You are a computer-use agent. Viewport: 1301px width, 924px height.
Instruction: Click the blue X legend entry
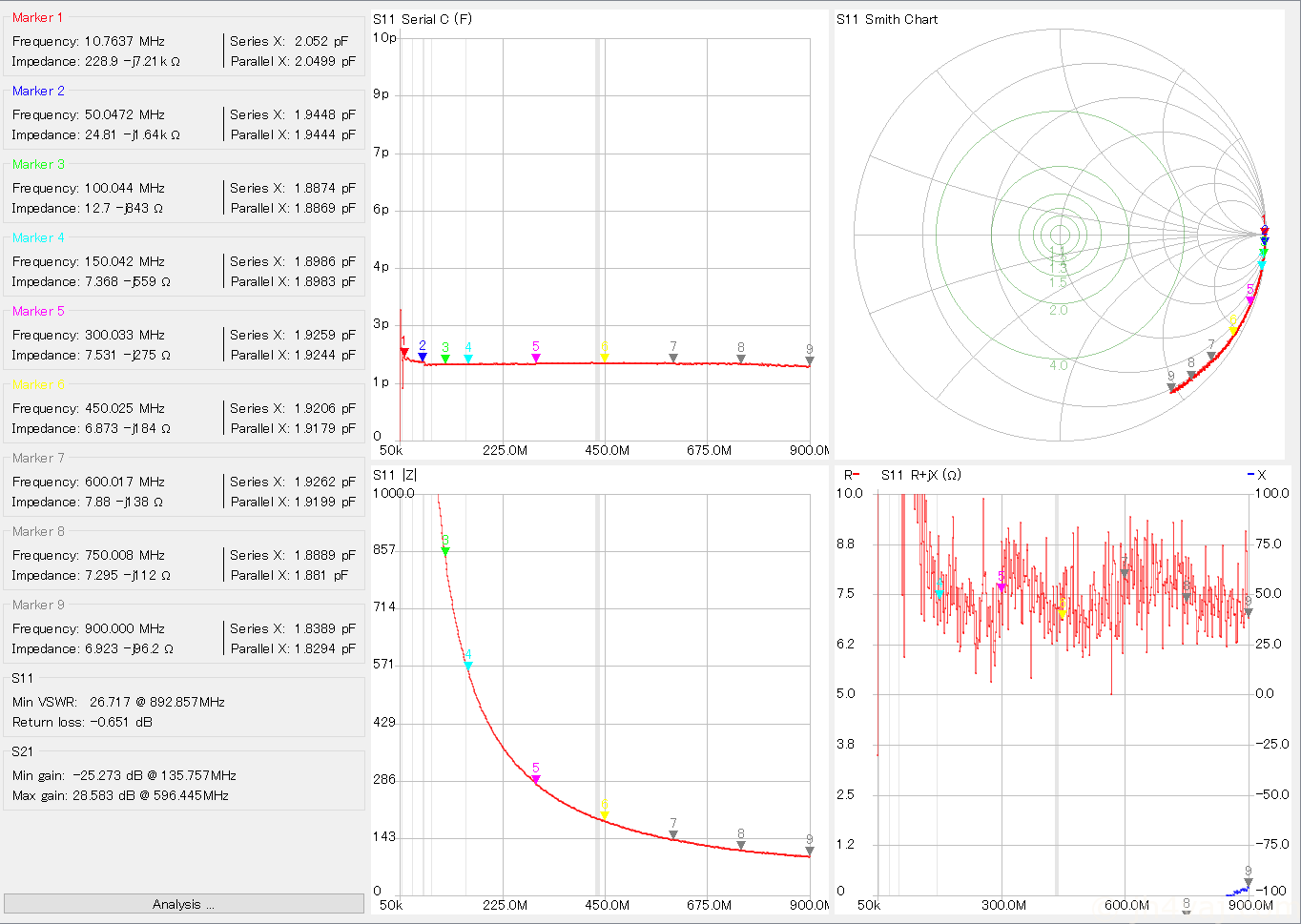coord(1257,475)
